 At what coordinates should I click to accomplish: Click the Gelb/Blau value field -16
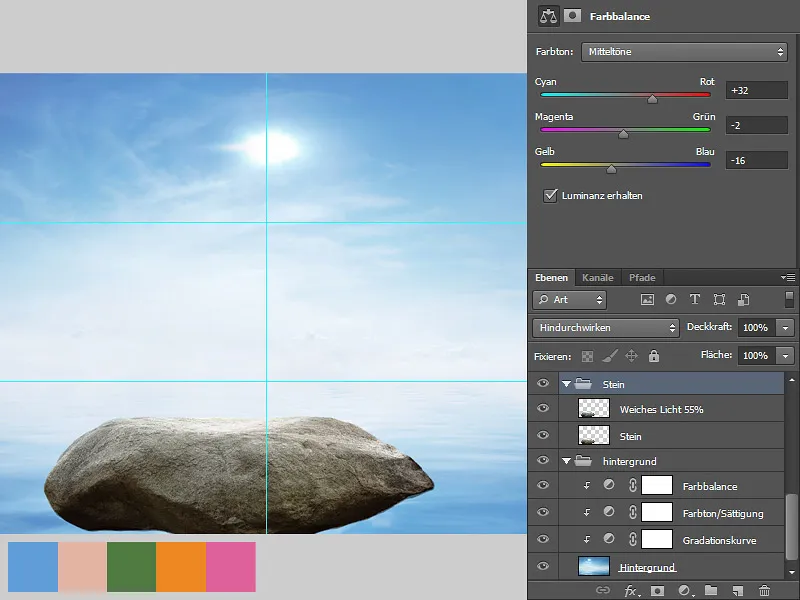pos(757,160)
